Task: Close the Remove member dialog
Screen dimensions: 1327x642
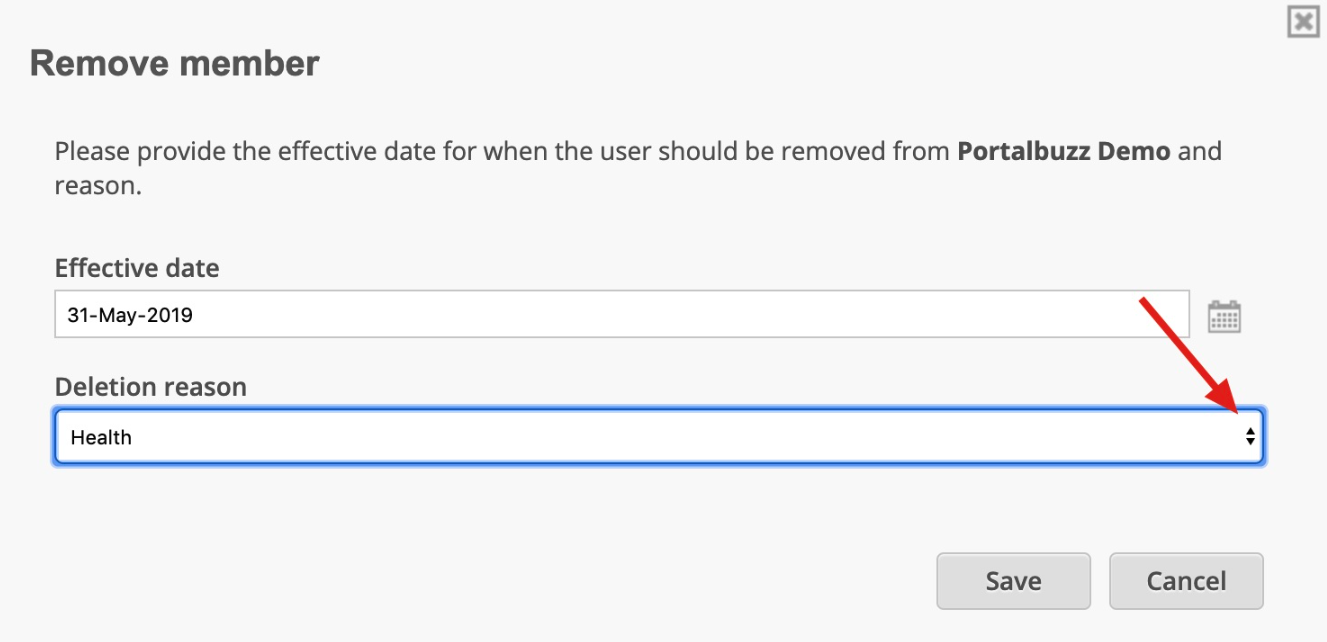Action: coord(1303,21)
